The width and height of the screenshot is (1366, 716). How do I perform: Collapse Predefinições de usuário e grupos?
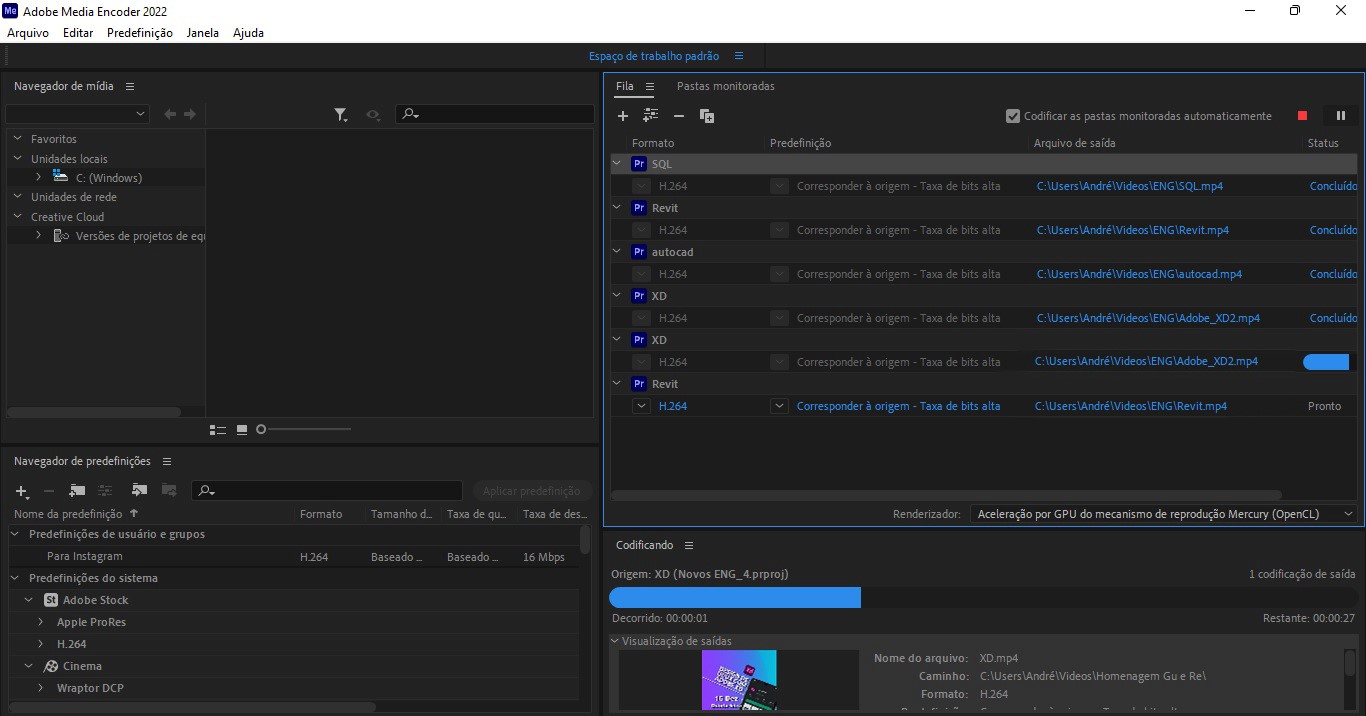[x=16, y=534]
